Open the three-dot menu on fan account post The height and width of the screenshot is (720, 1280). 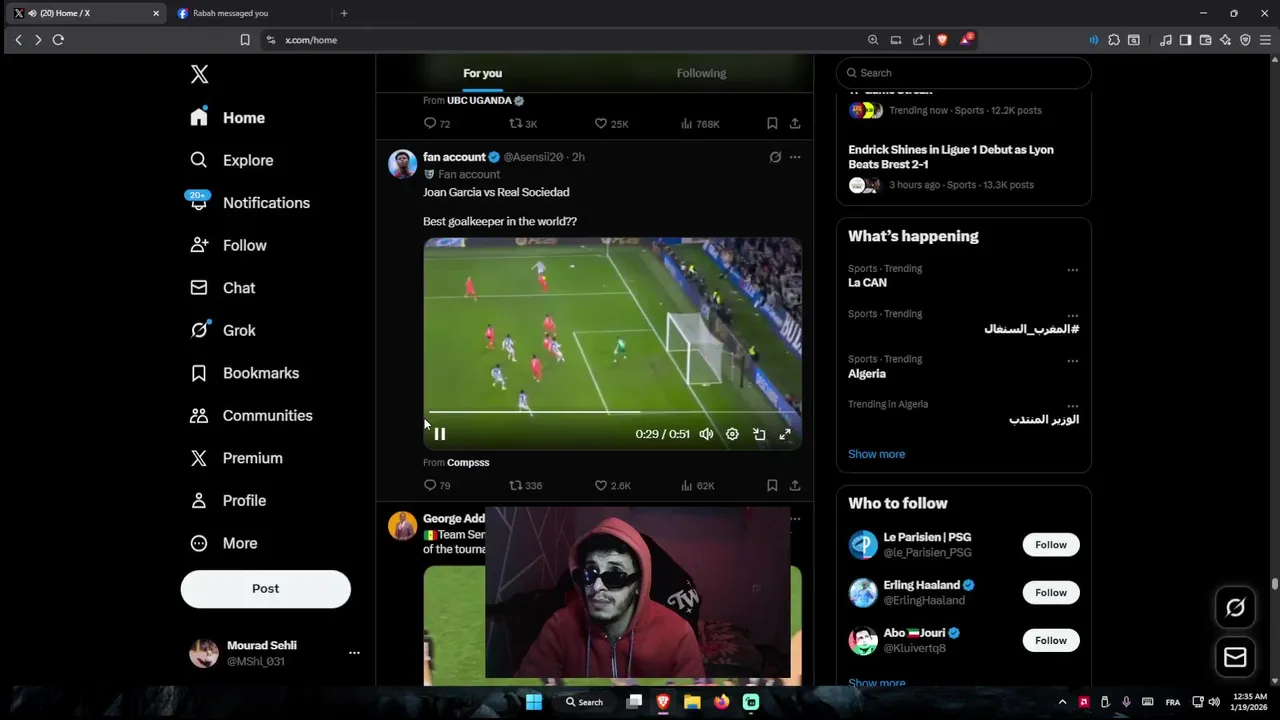coord(795,157)
